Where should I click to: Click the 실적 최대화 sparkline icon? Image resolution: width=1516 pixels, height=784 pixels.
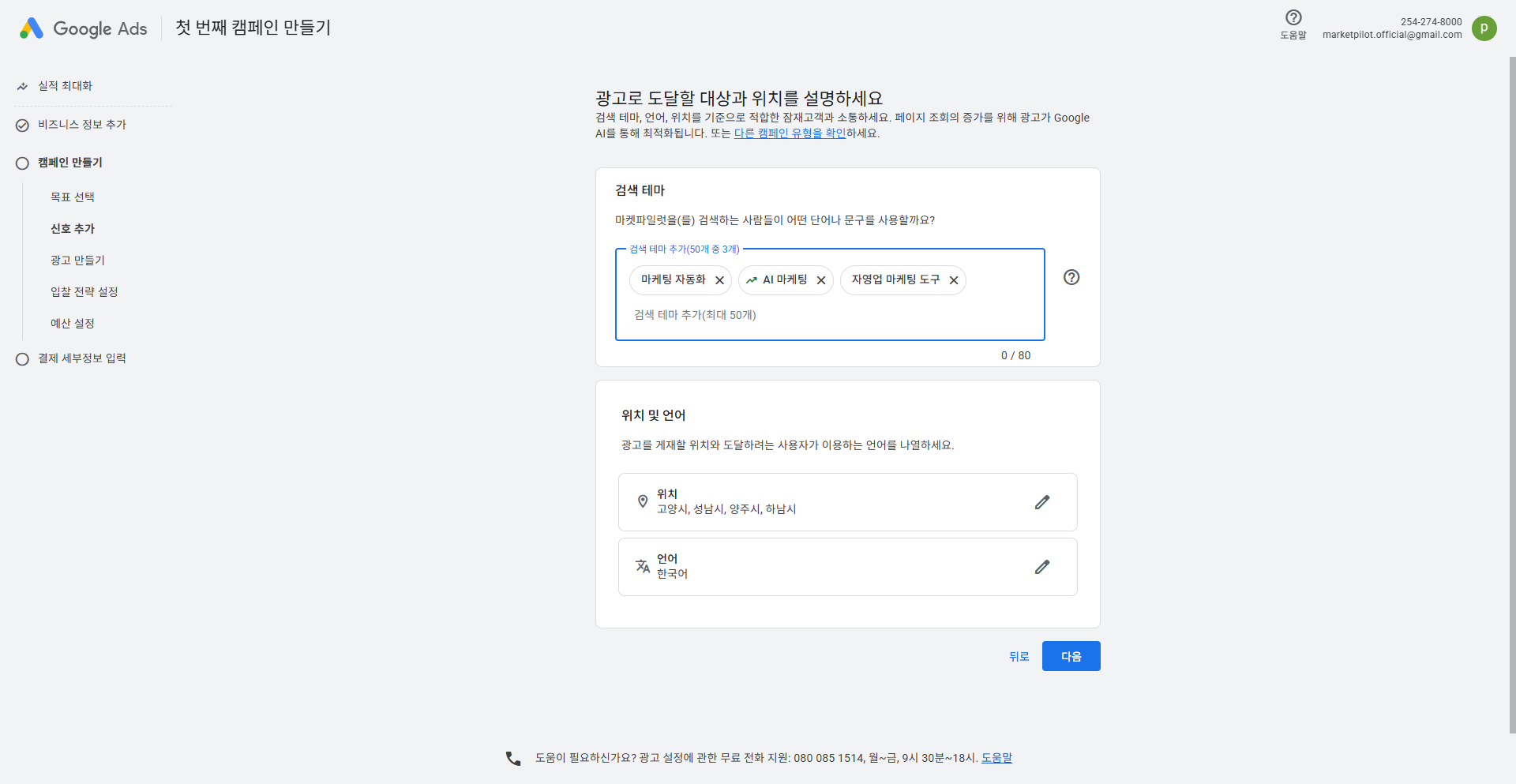(22, 86)
